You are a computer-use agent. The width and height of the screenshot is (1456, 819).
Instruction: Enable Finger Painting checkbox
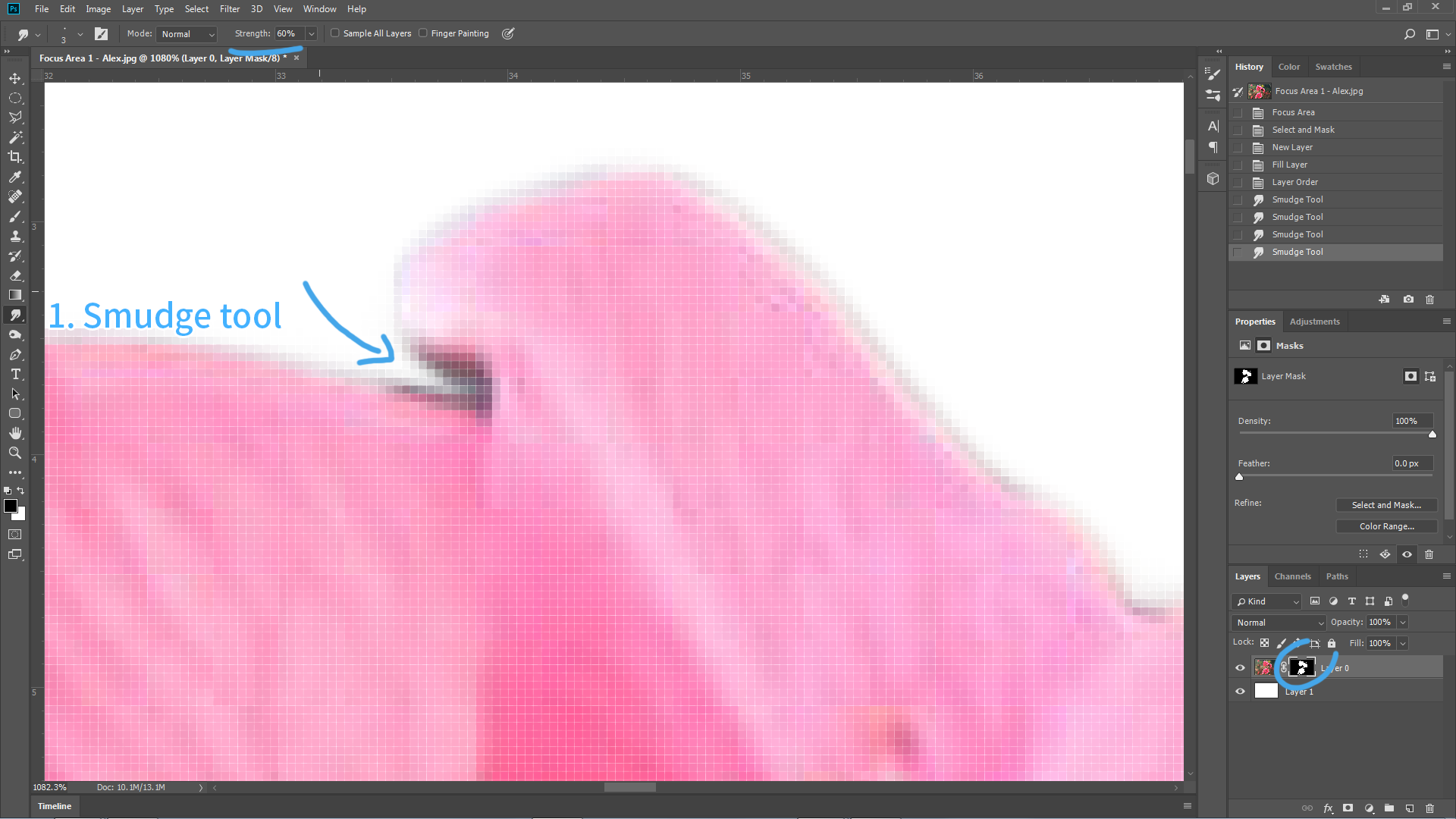click(x=423, y=33)
